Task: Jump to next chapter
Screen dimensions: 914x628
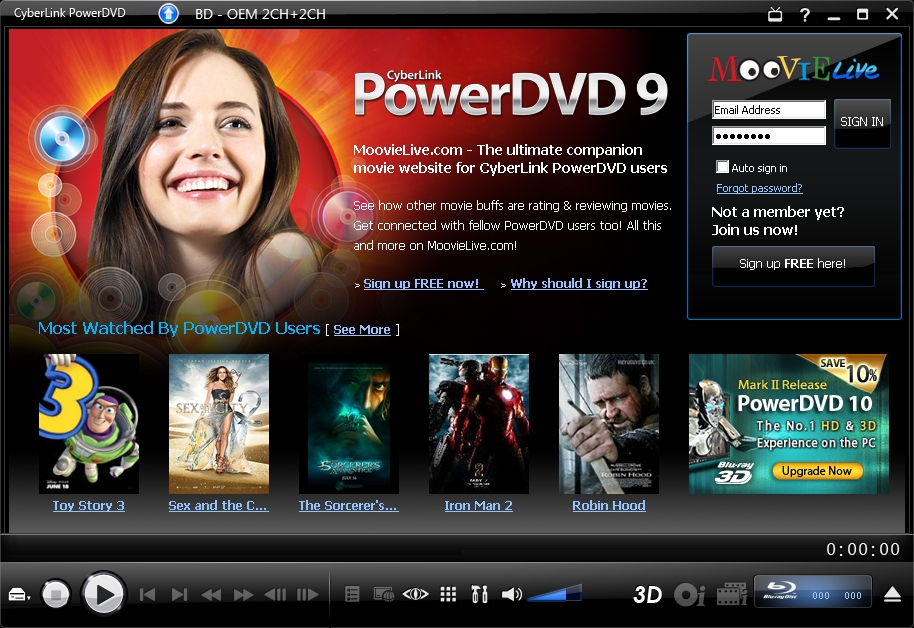Action: (180, 595)
